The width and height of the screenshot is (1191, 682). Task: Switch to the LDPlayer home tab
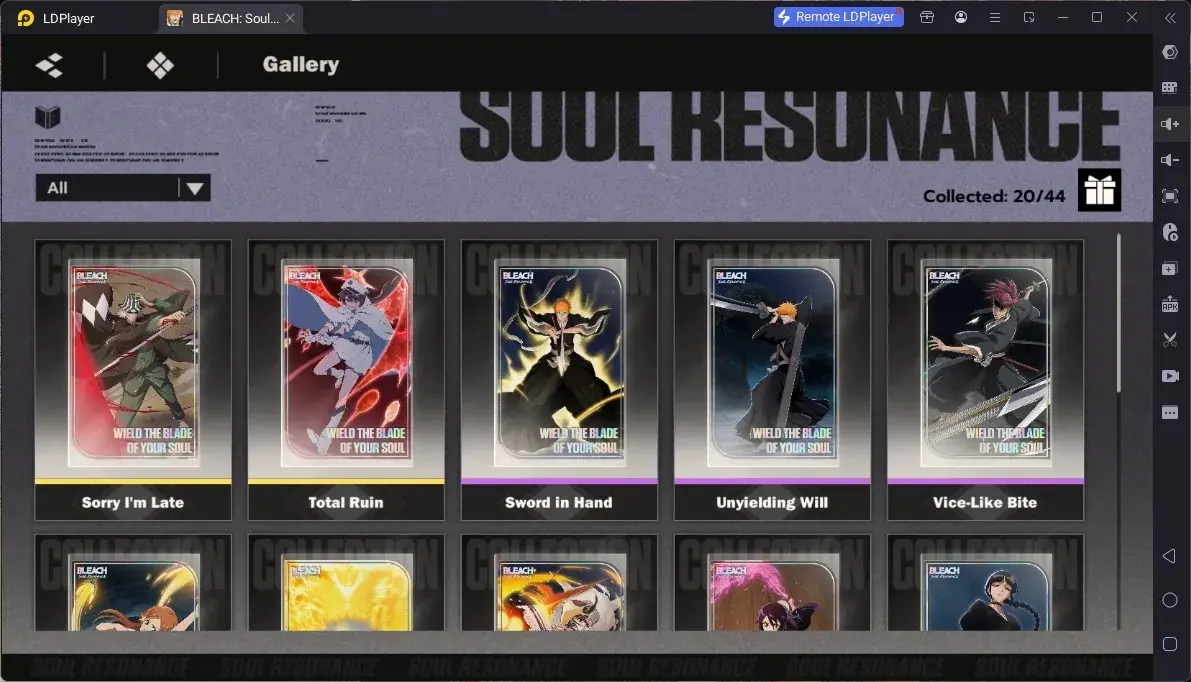point(57,18)
